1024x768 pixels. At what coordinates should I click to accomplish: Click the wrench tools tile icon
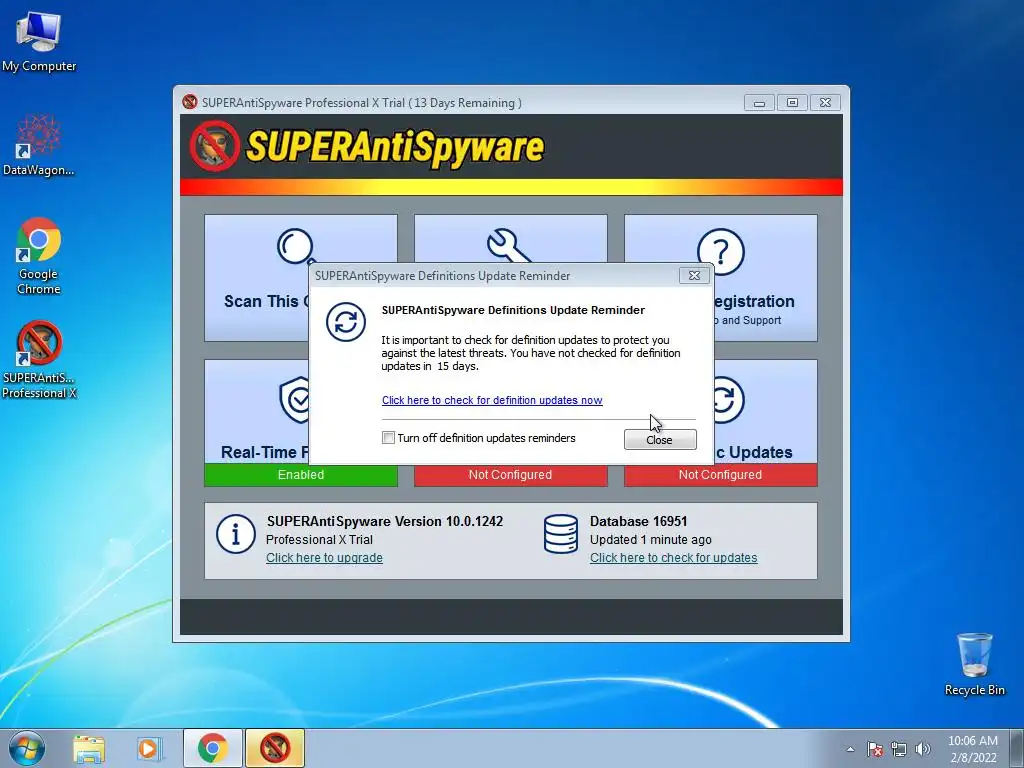(508, 246)
